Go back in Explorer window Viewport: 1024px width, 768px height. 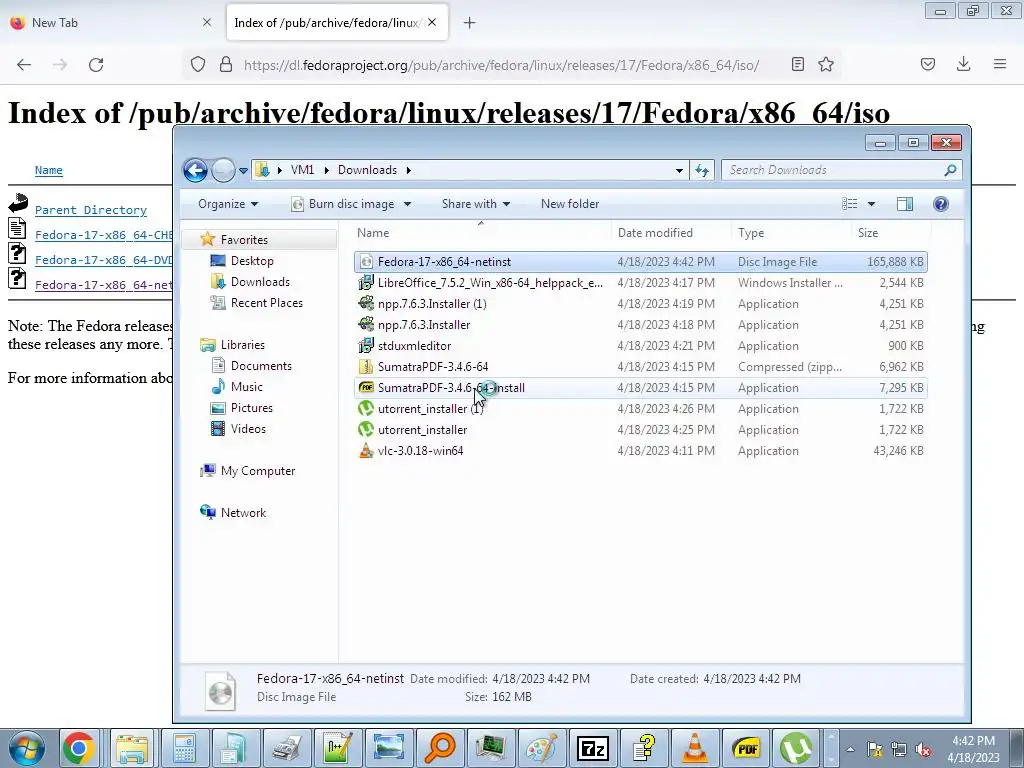pyautogui.click(x=195, y=170)
